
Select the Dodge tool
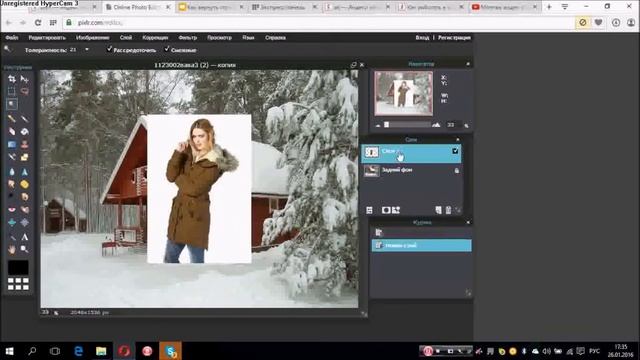pyautogui.click(x=12, y=197)
